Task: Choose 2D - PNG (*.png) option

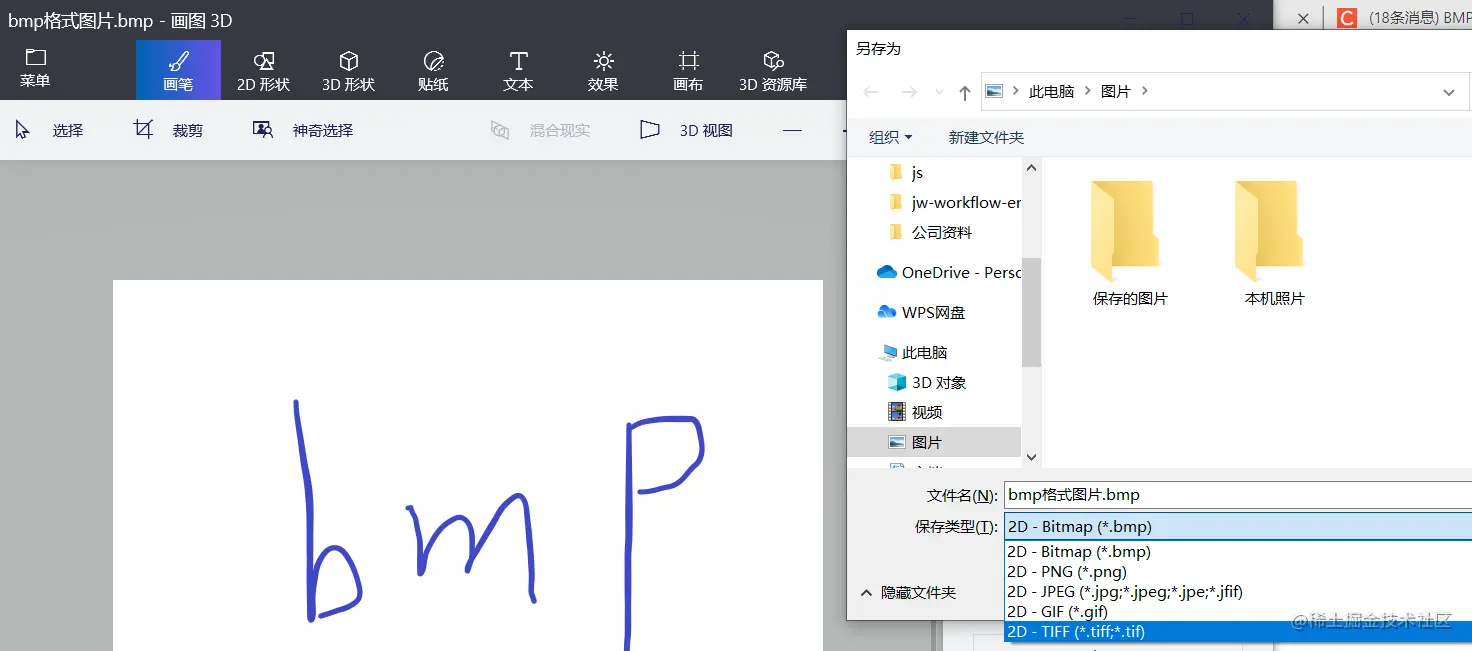Action: pyautogui.click(x=1238, y=571)
